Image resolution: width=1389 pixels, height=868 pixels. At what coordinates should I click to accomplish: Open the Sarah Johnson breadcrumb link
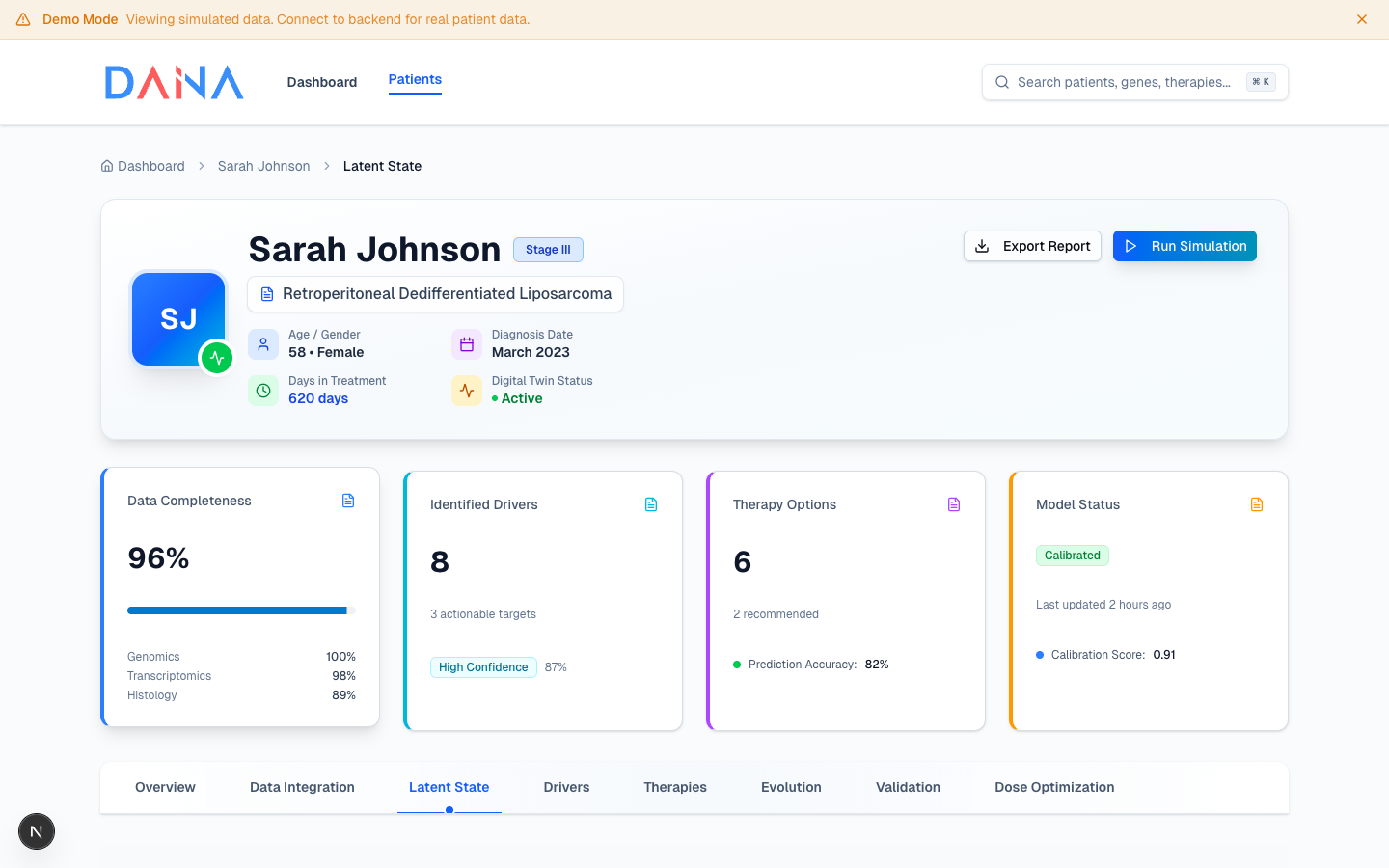pos(263,166)
